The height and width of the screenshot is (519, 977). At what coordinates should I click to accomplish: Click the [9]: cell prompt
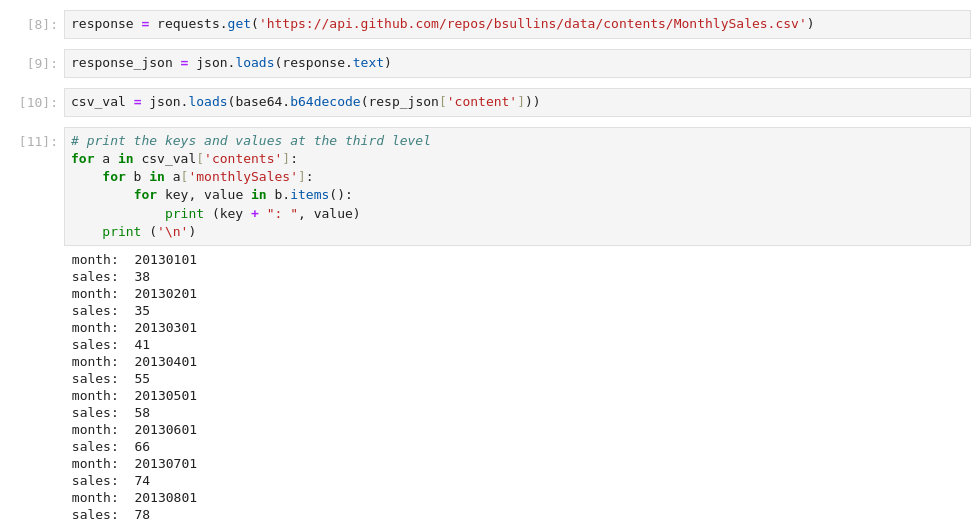click(x=42, y=63)
